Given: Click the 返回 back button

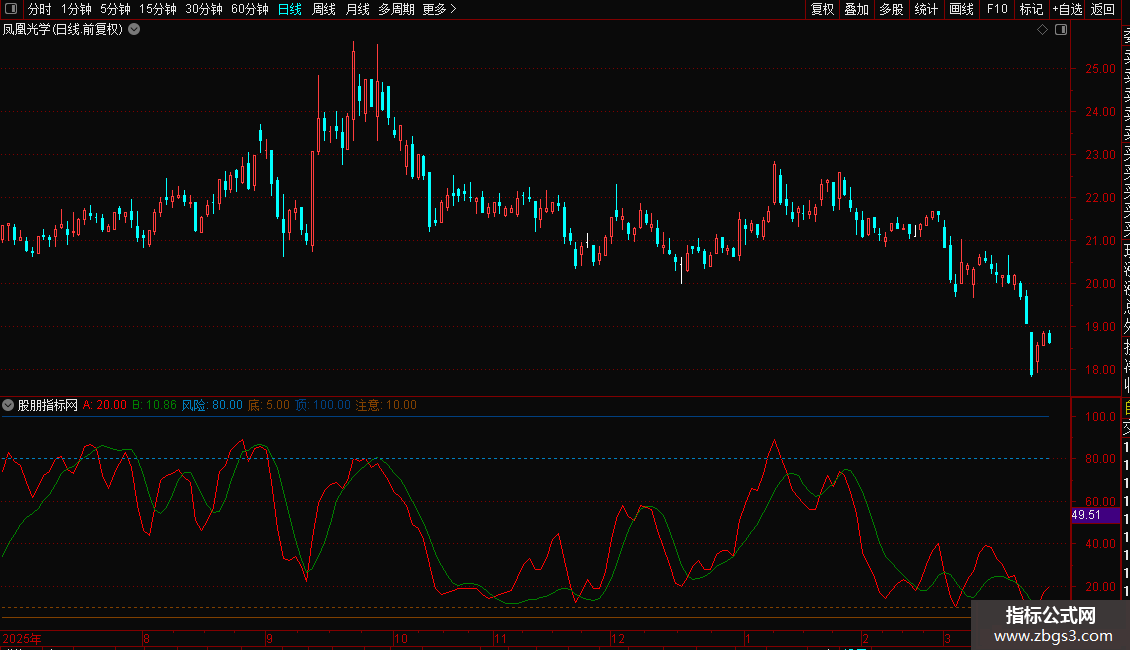Looking at the screenshot, I should point(1103,9).
